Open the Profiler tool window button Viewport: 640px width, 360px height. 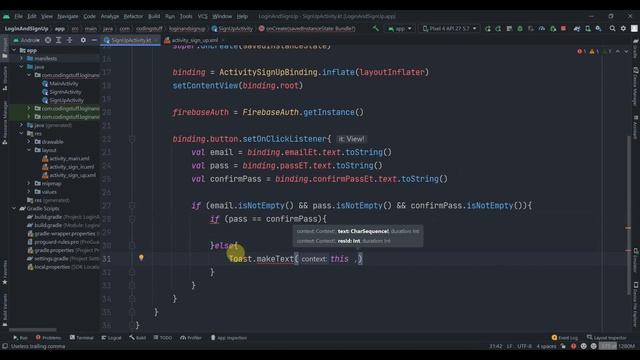coord(191,338)
